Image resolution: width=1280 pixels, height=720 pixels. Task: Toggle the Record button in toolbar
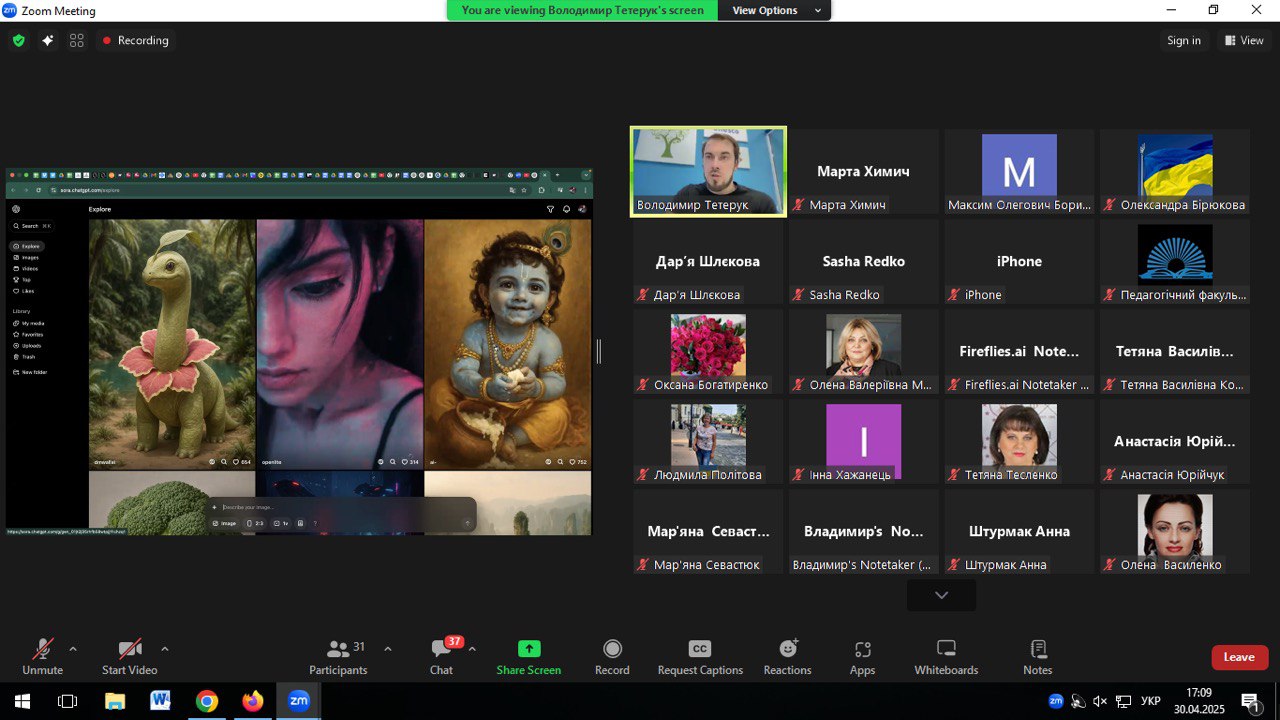tap(612, 657)
